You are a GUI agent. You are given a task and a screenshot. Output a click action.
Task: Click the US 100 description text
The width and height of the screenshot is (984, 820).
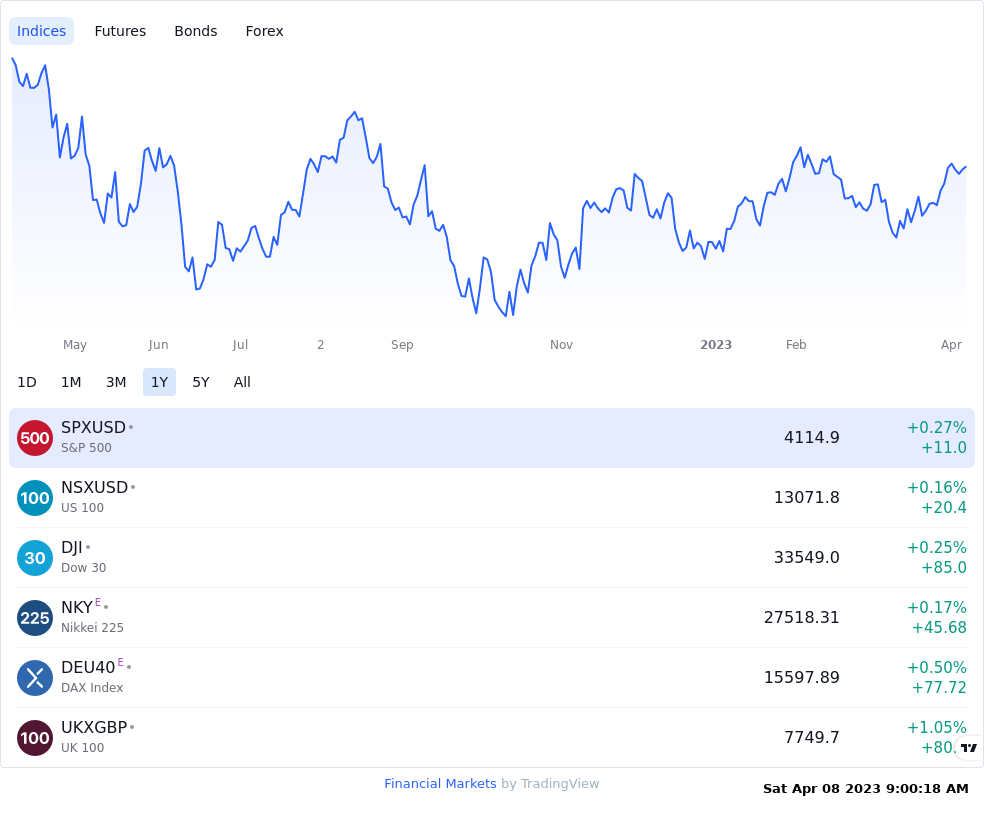pos(82,508)
